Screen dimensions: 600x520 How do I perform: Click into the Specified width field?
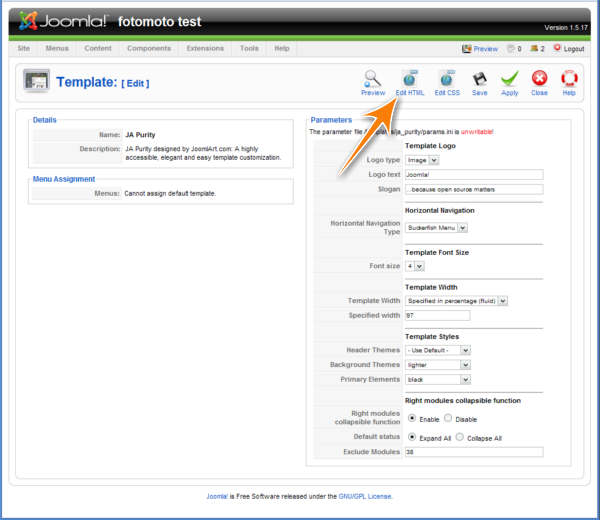(437, 315)
